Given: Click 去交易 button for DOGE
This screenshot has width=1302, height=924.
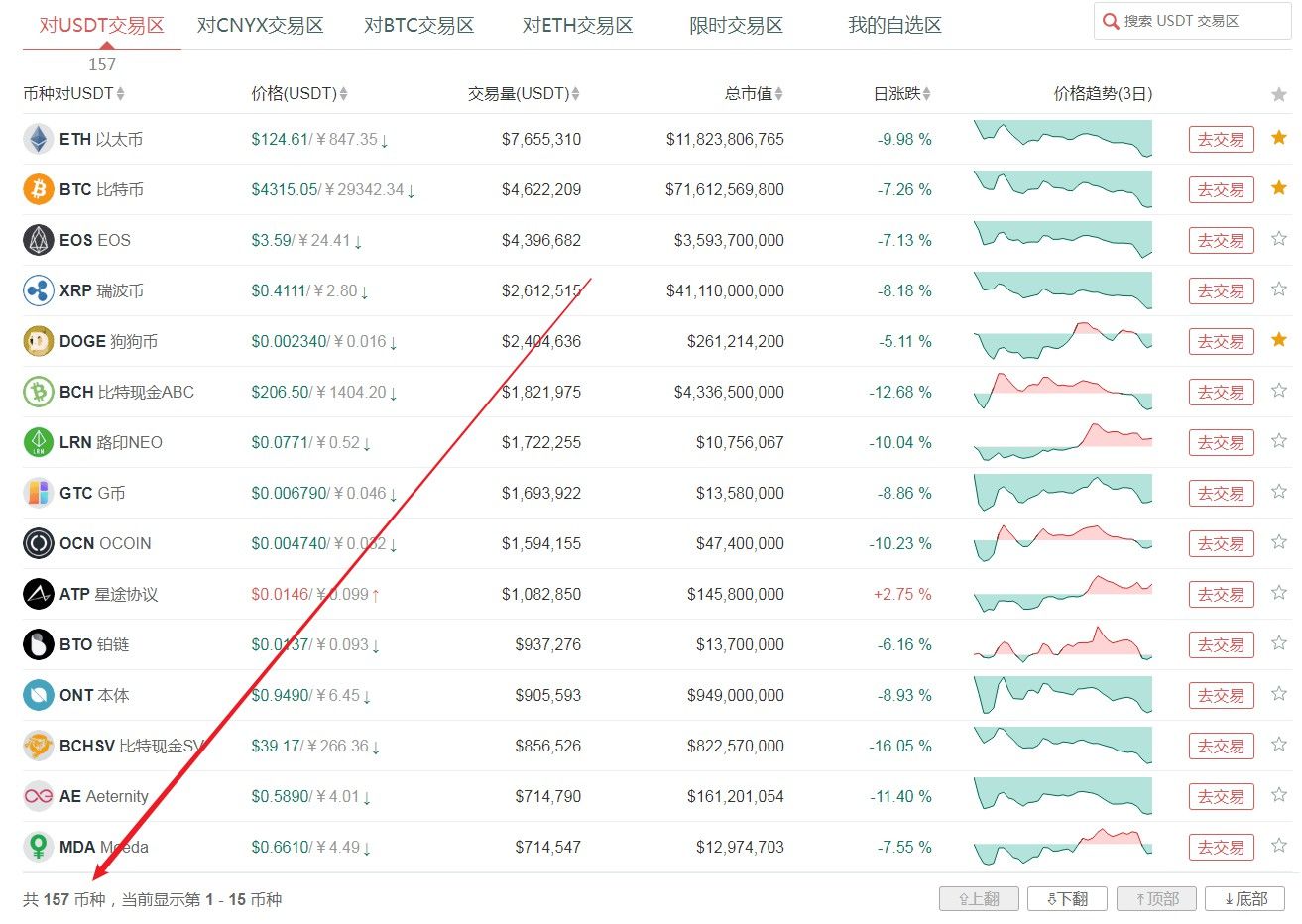Looking at the screenshot, I should pos(1222,342).
